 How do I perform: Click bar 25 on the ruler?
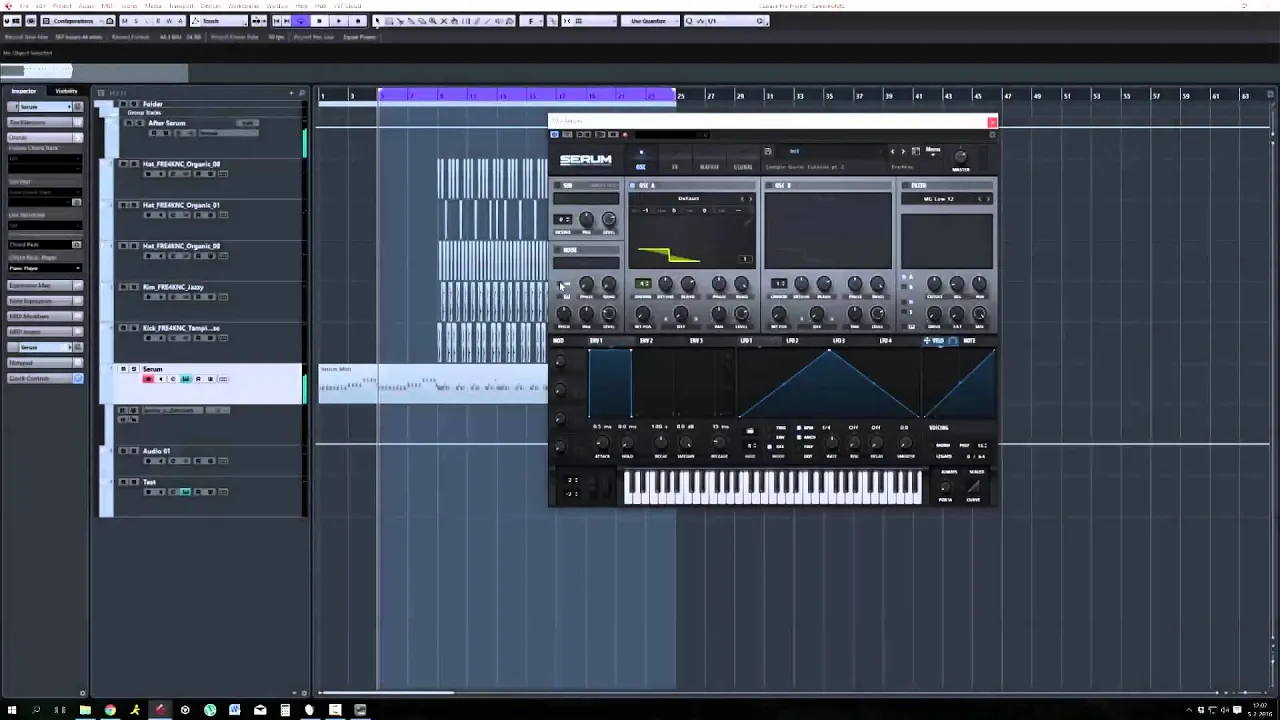click(x=680, y=96)
